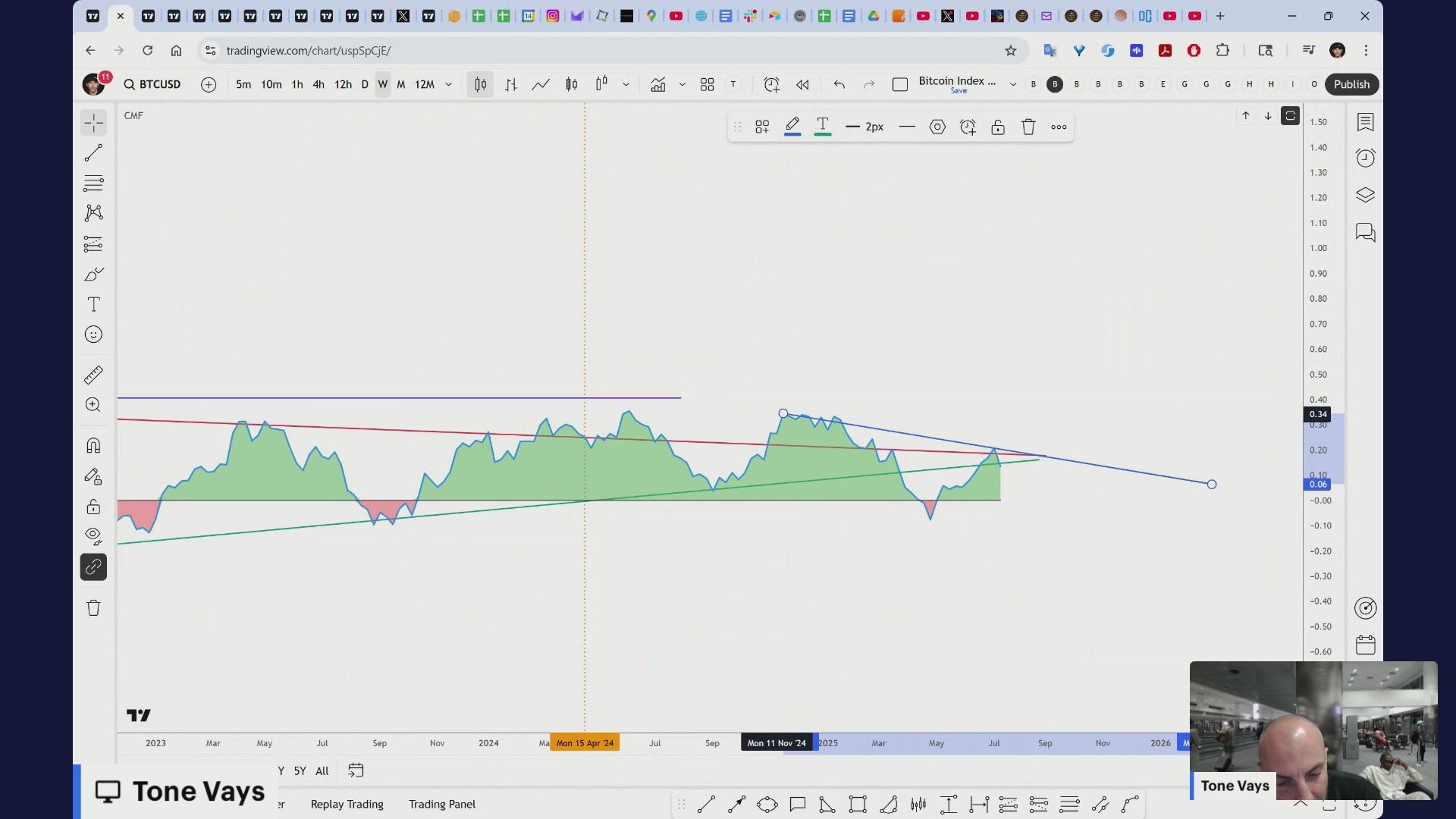Toggle magnet mode on
Screen dimensions: 1456x819
point(93,446)
